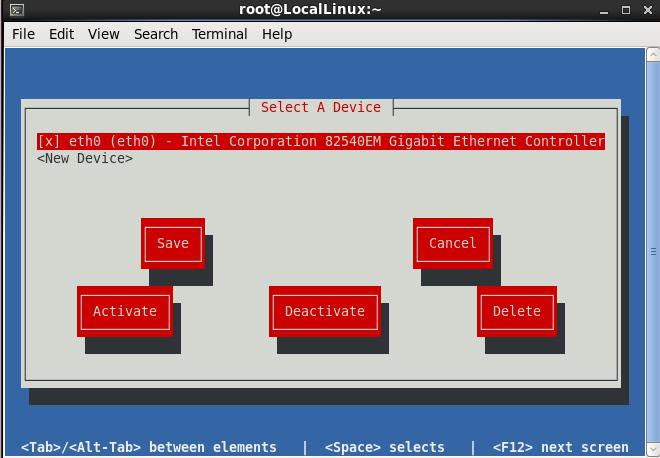Viewport: 660px width, 458px height.
Task: Click the scrollbar down arrow
Action: 653,449
